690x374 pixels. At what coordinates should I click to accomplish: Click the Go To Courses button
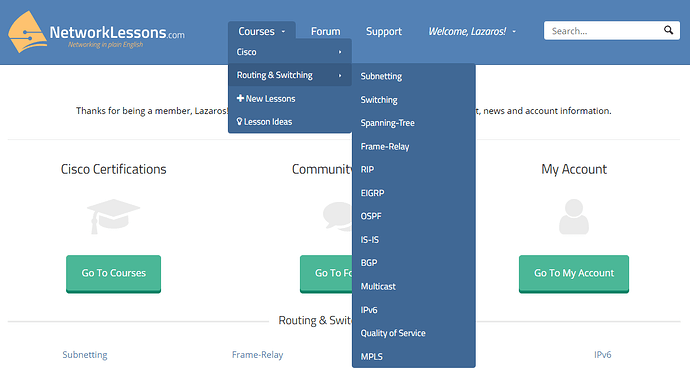pyautogui.click(x=114, y=273)
